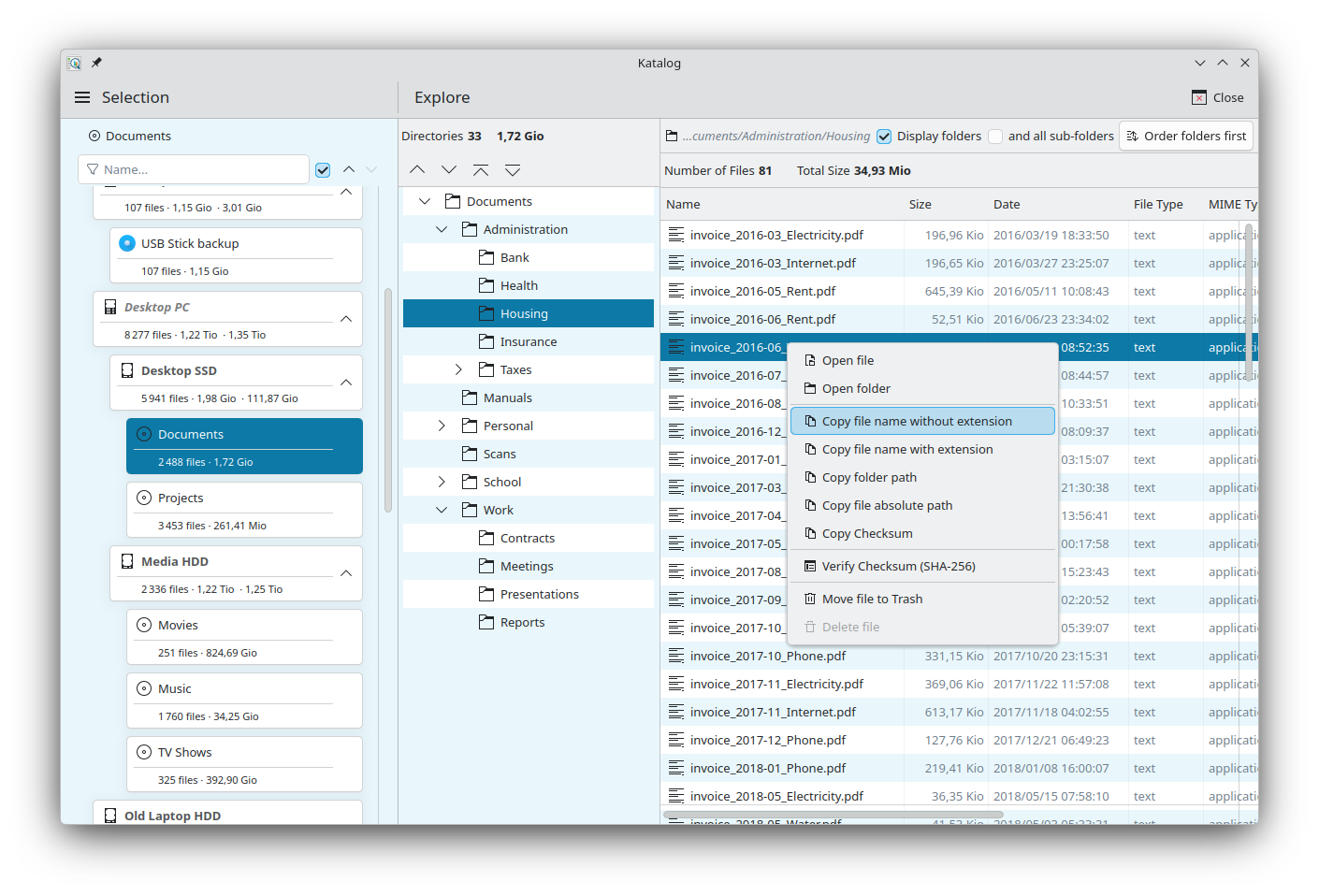
Task: Collapse the Media HDD storage group
Action: (x=346, y=573)
